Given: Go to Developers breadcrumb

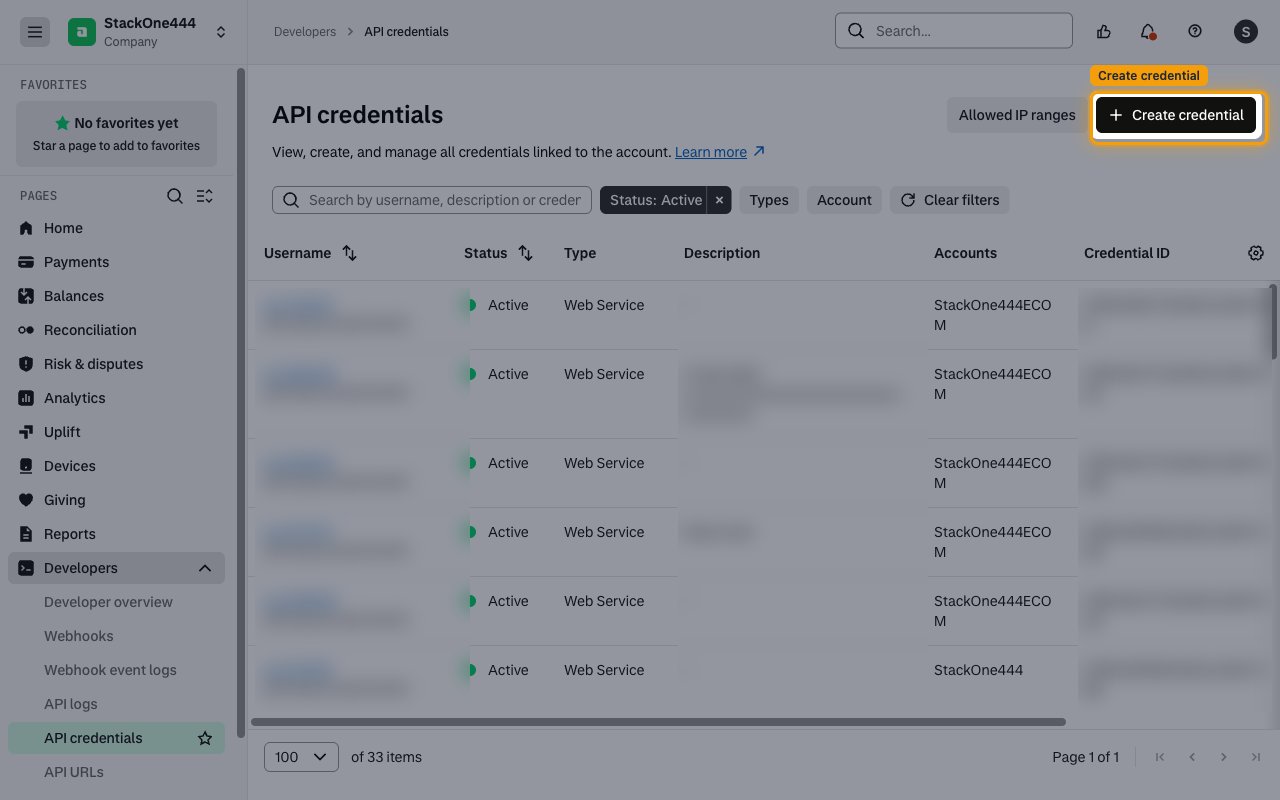Looking at the screenshot, I should 305,32.
